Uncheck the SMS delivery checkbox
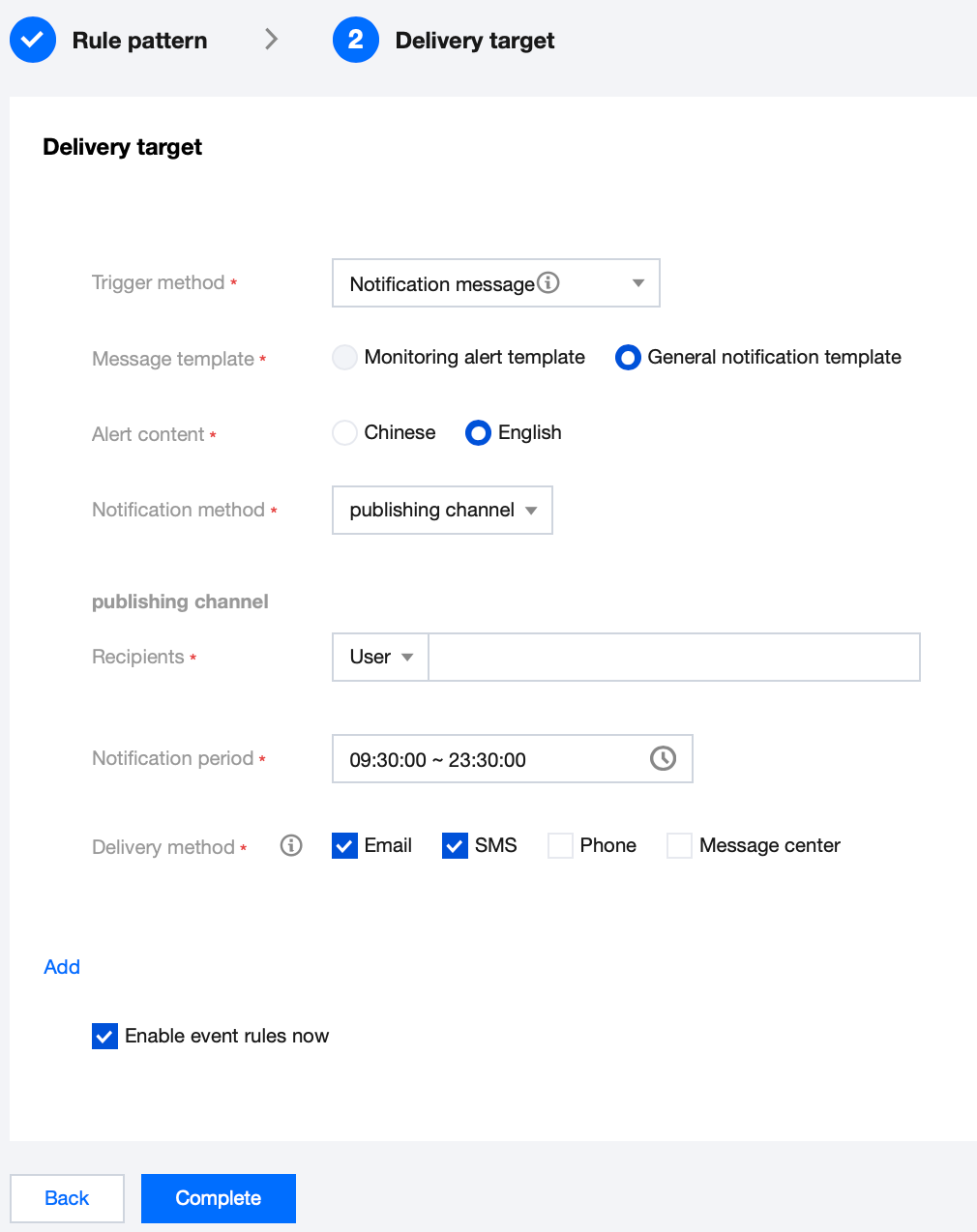Screen dimensions: 977x1232 coord(456,846)
